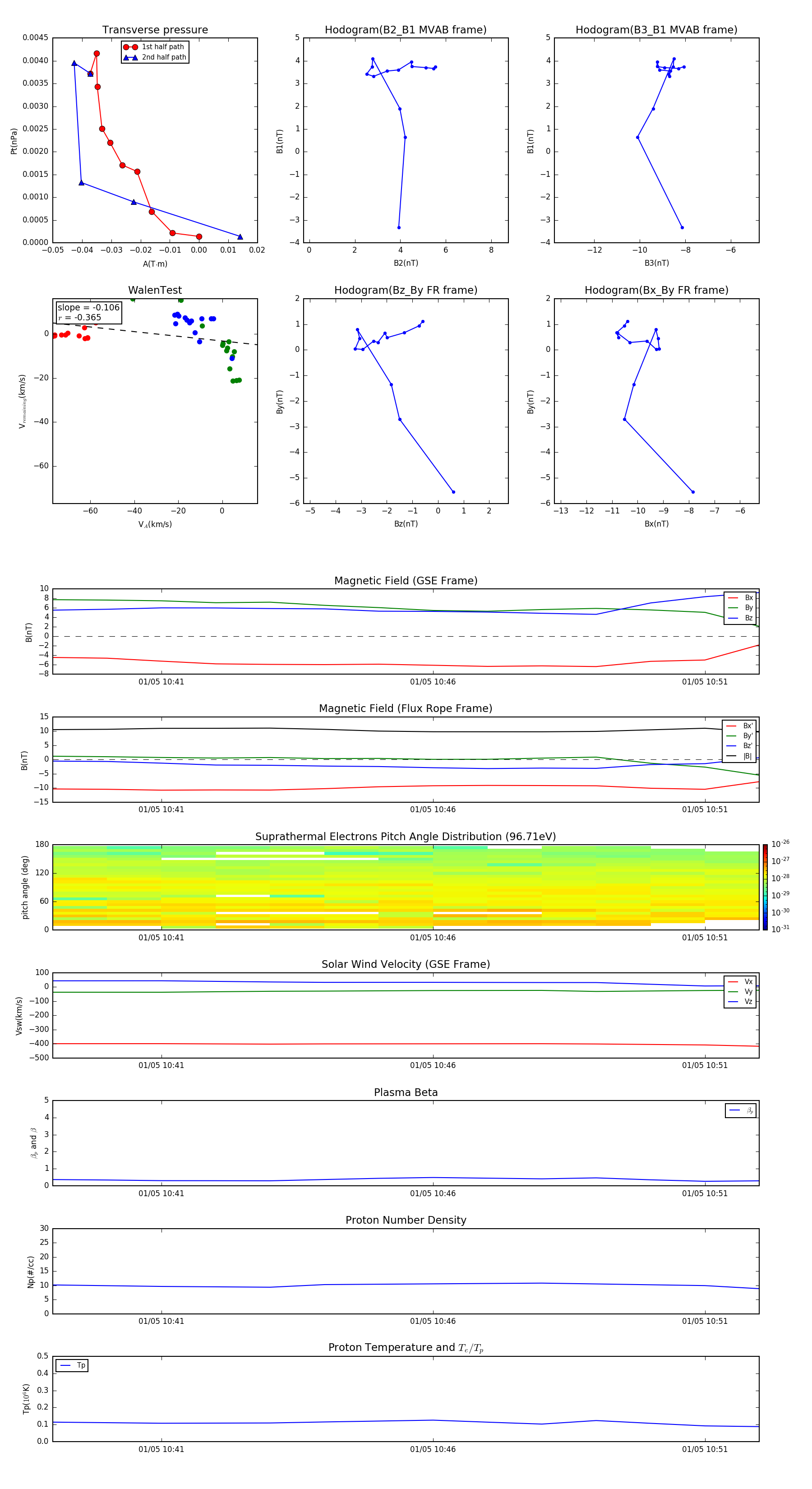
Task: Click the Vz legend entry in solar wind plot
Action: click(x=740, y=1002)
